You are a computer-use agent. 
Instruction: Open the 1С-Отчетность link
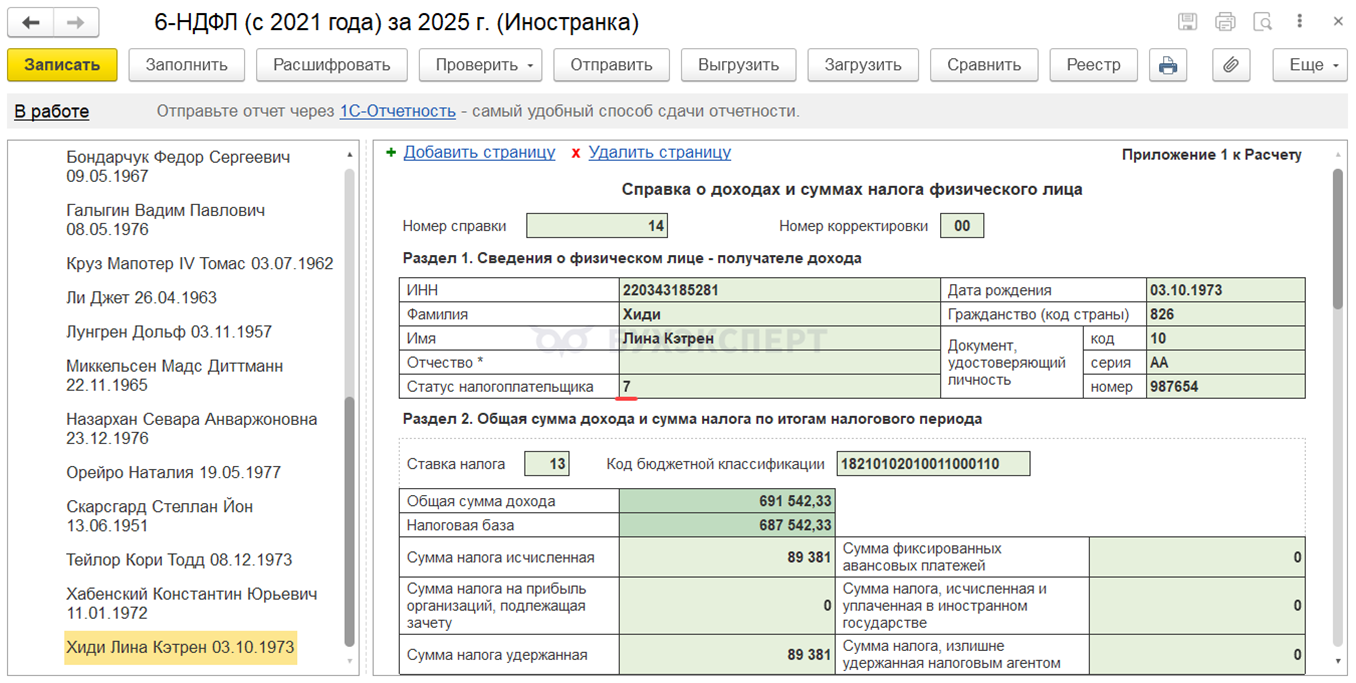tap(397, 111)
